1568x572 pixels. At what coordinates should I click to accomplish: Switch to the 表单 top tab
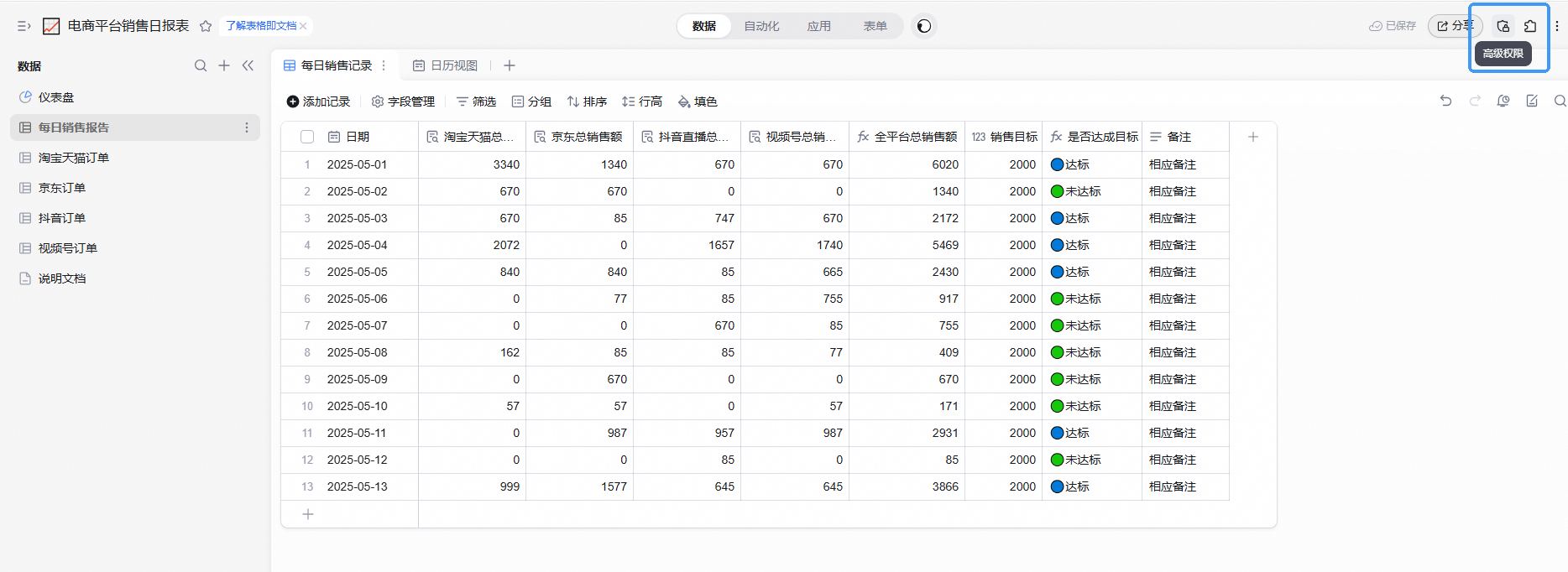click(x=875, y=26)
